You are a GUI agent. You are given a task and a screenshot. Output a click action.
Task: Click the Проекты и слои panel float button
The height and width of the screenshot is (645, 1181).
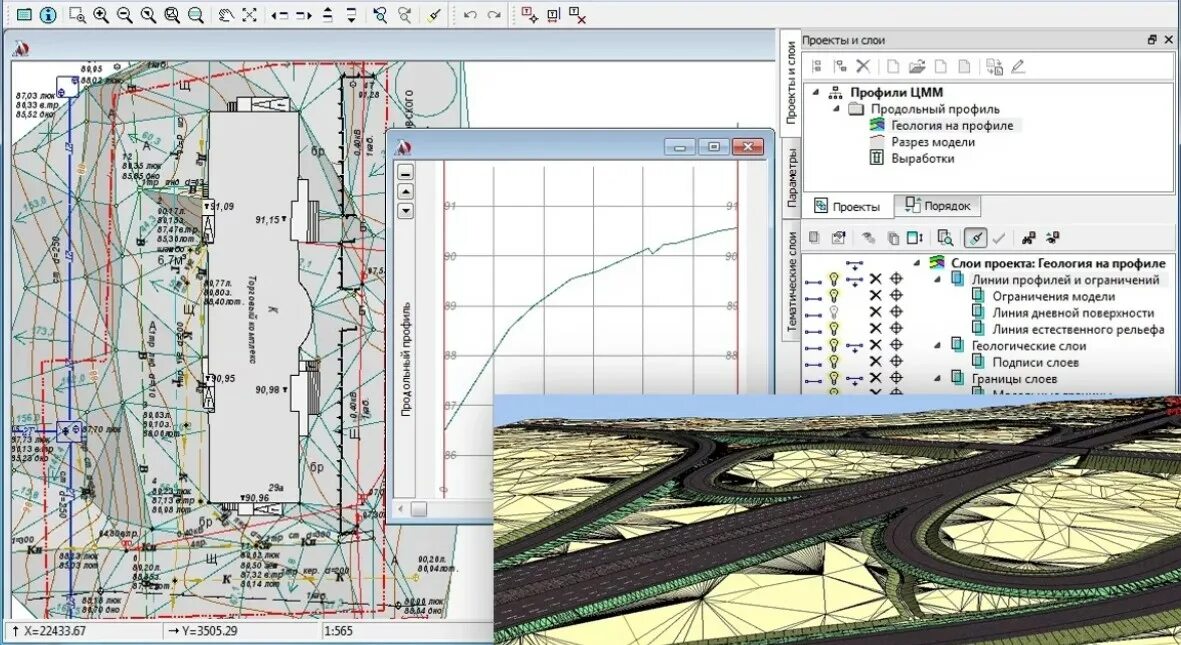click(1152, 40)
